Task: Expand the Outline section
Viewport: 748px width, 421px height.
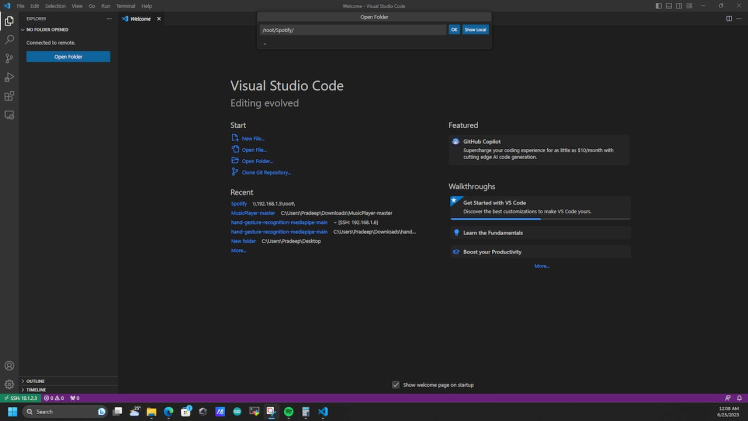Action: coord(35,381)
